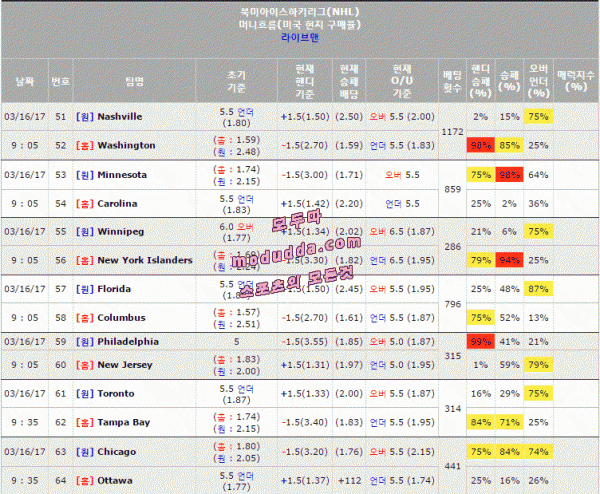
Task: Click Ottawa moneyline +112
Action: point(349,481)
